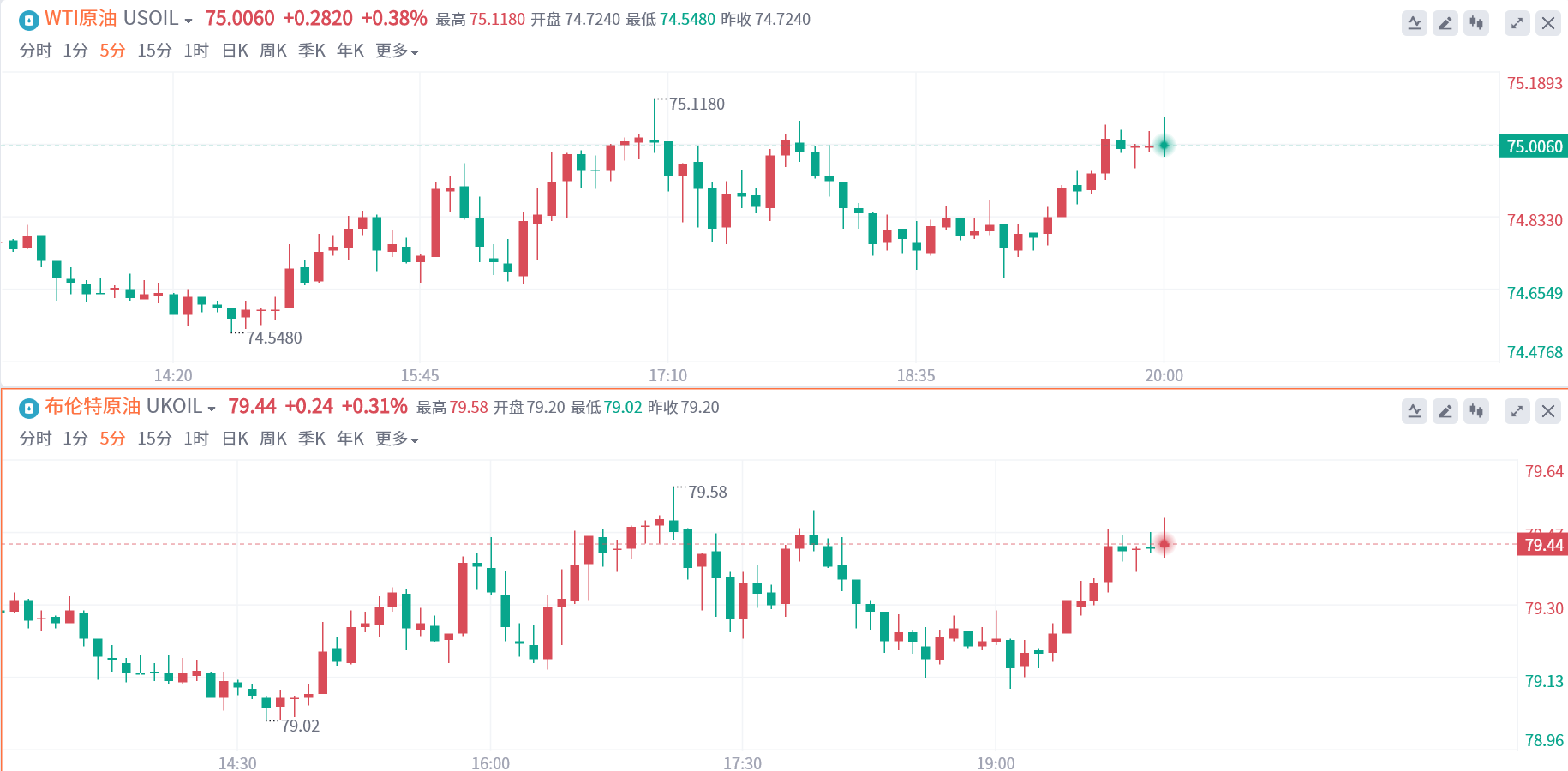Open indicator icon on Brent chart
Viewport: 1568px width, 771px height.
click(1415, 411)
